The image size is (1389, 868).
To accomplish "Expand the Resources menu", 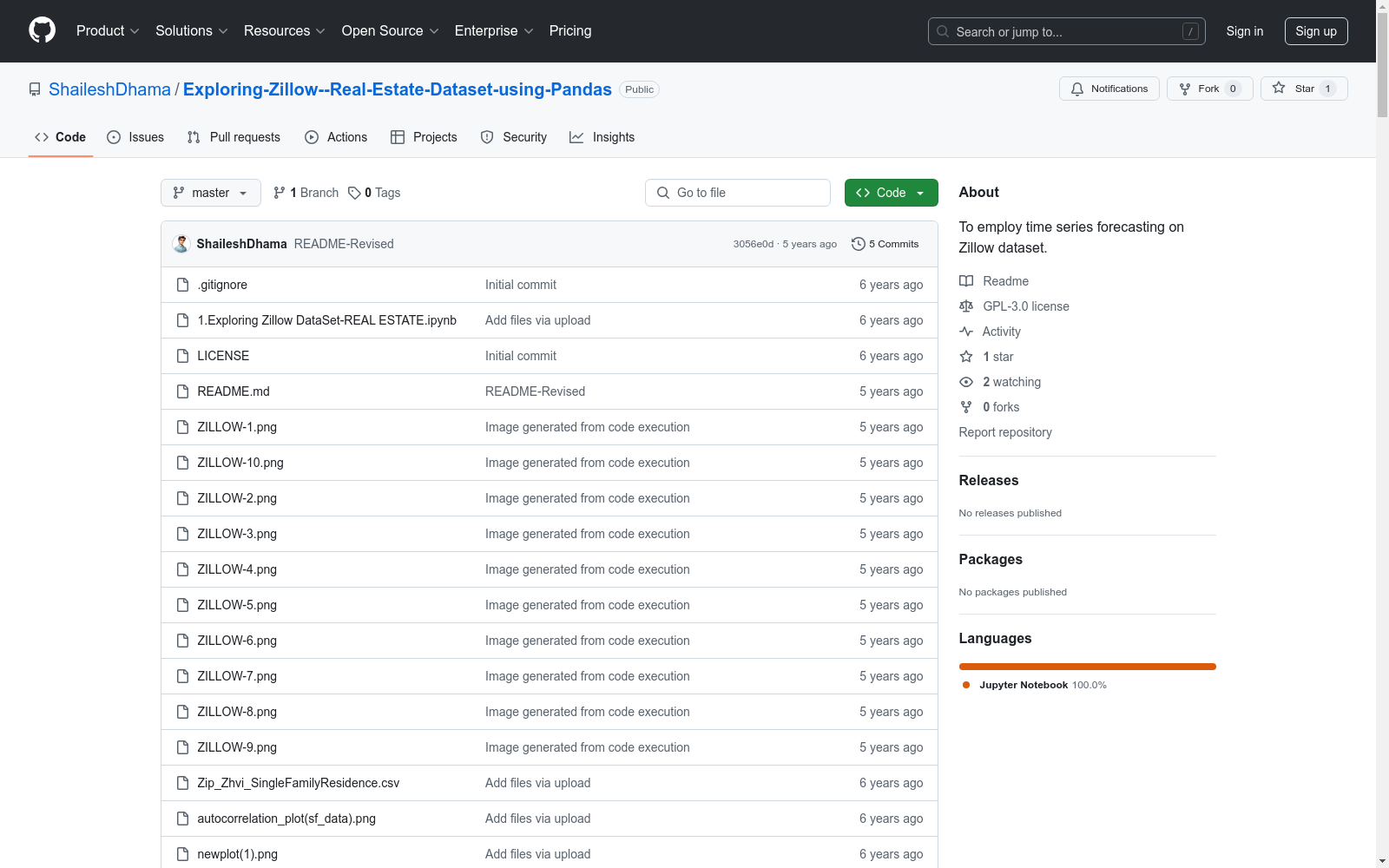I will [285, 31].
